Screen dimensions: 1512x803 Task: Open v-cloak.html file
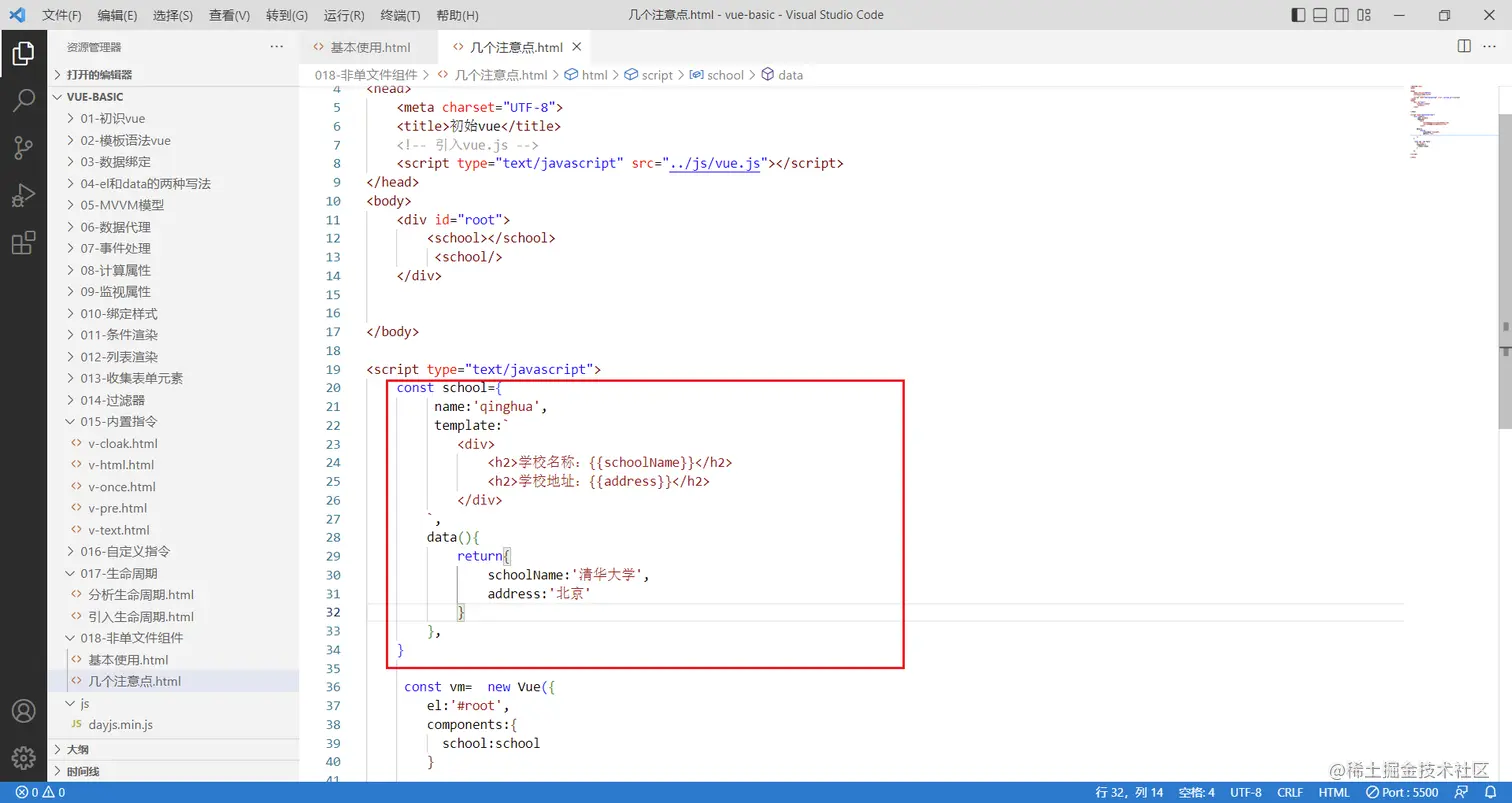click(x=173, y=443)
